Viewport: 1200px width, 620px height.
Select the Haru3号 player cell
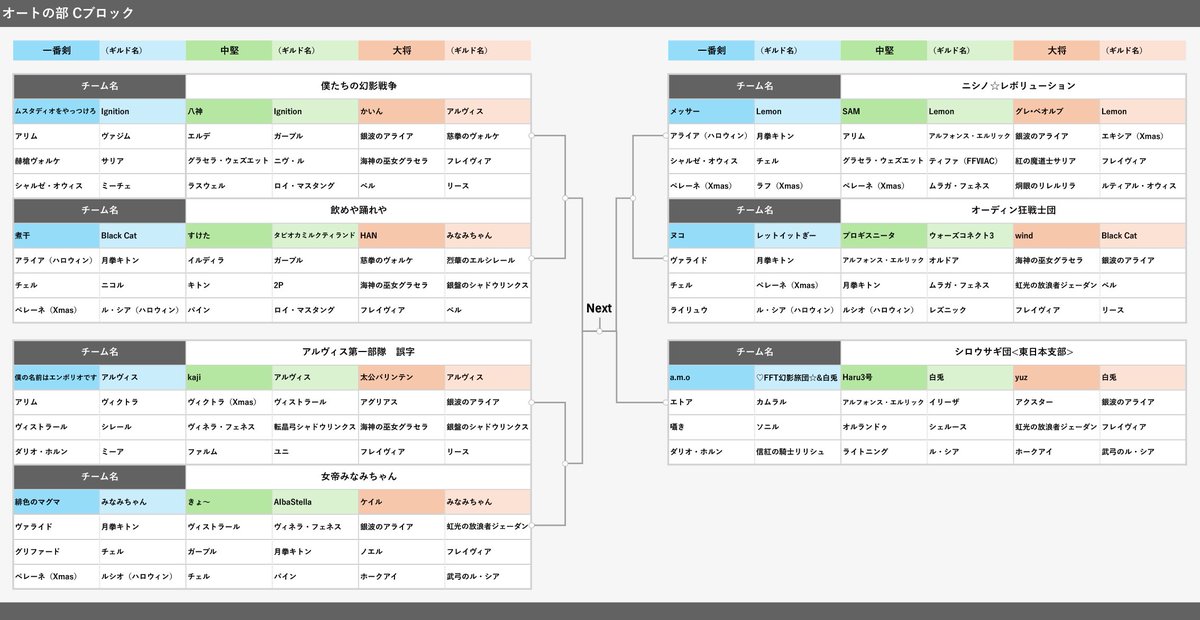[884, 377]
